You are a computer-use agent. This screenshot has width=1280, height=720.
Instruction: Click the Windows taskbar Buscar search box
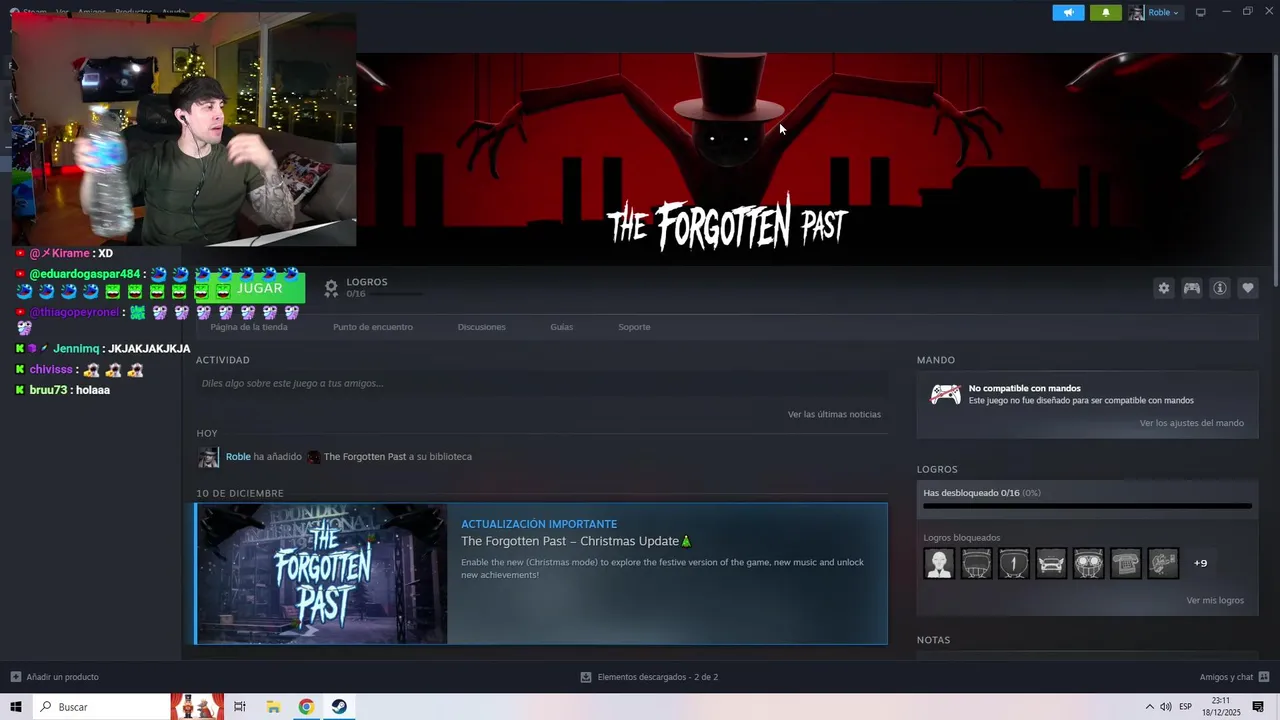click(x=100, y=707)
